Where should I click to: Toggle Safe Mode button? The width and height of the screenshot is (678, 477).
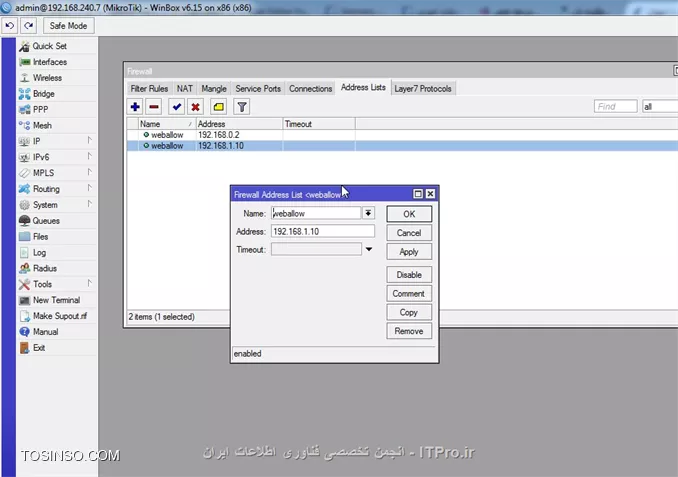tap(68, 26)
